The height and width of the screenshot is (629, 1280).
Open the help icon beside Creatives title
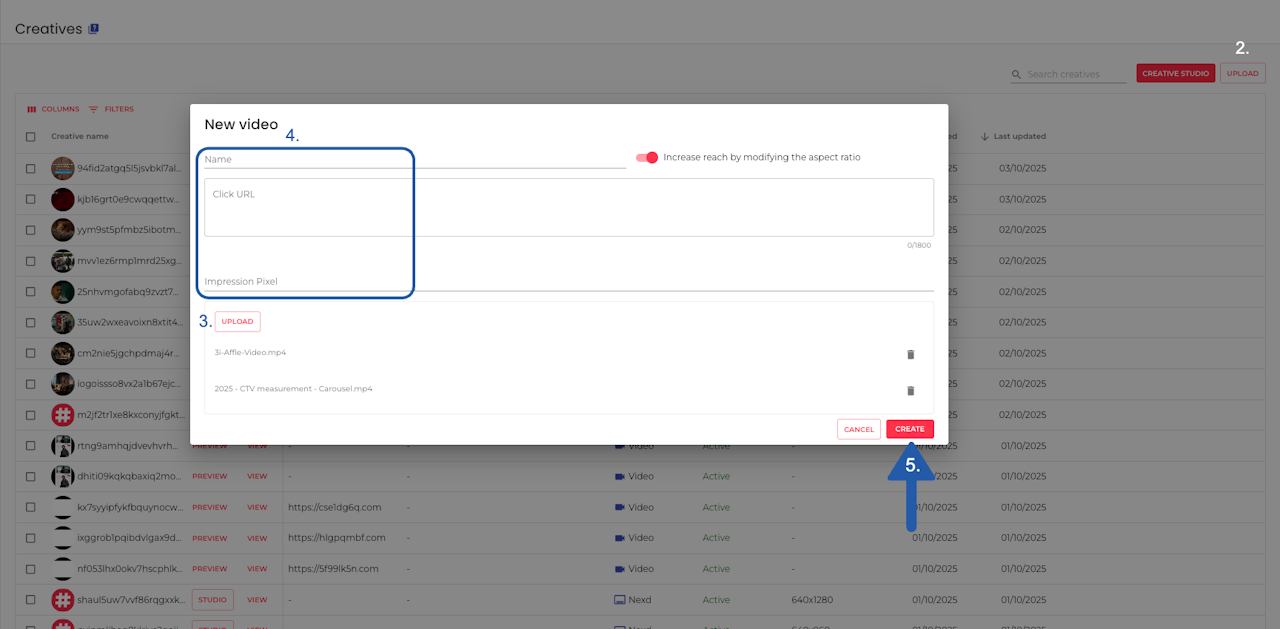[x=93, y=29]
